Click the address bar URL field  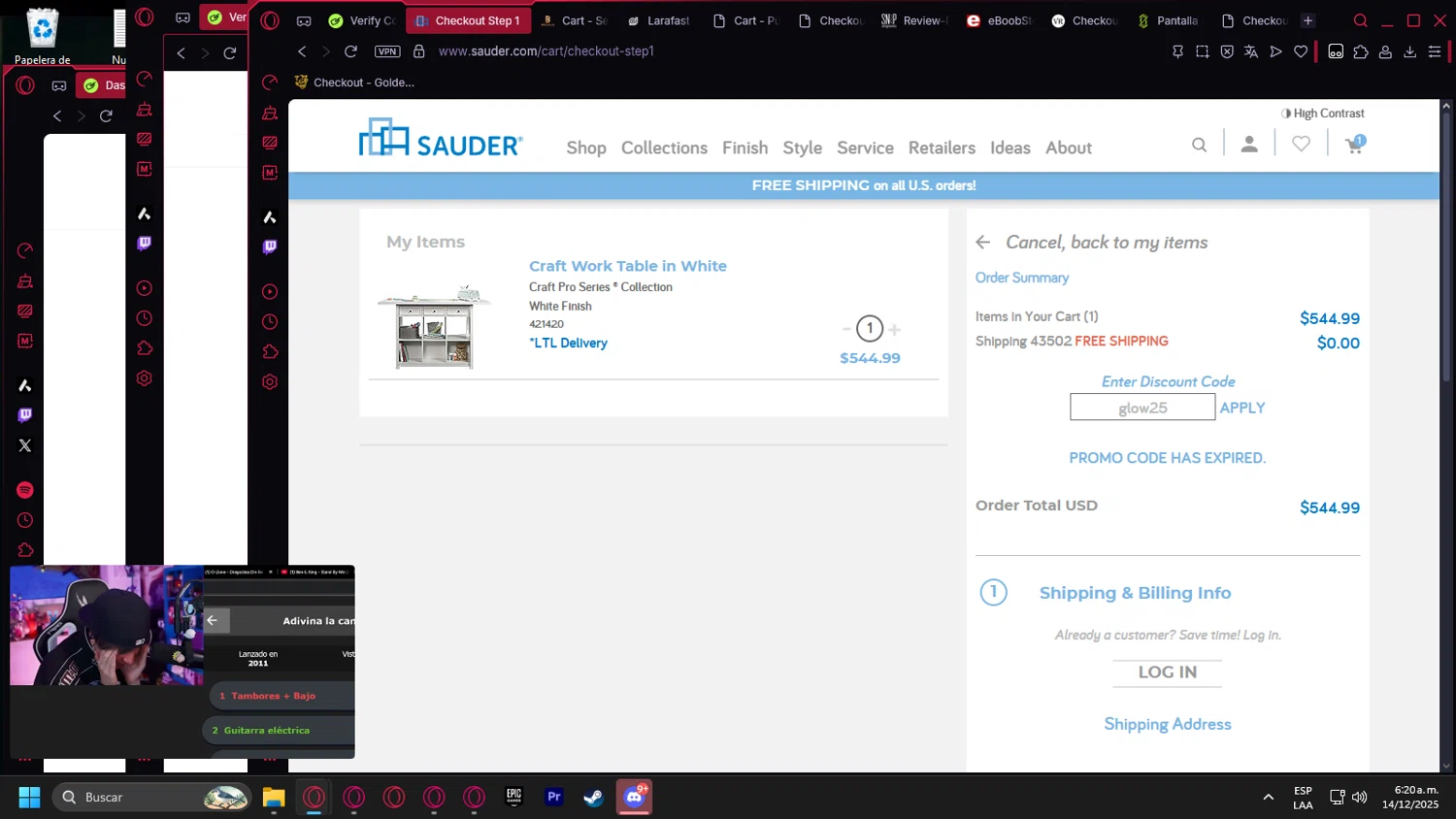pos(546,51)
